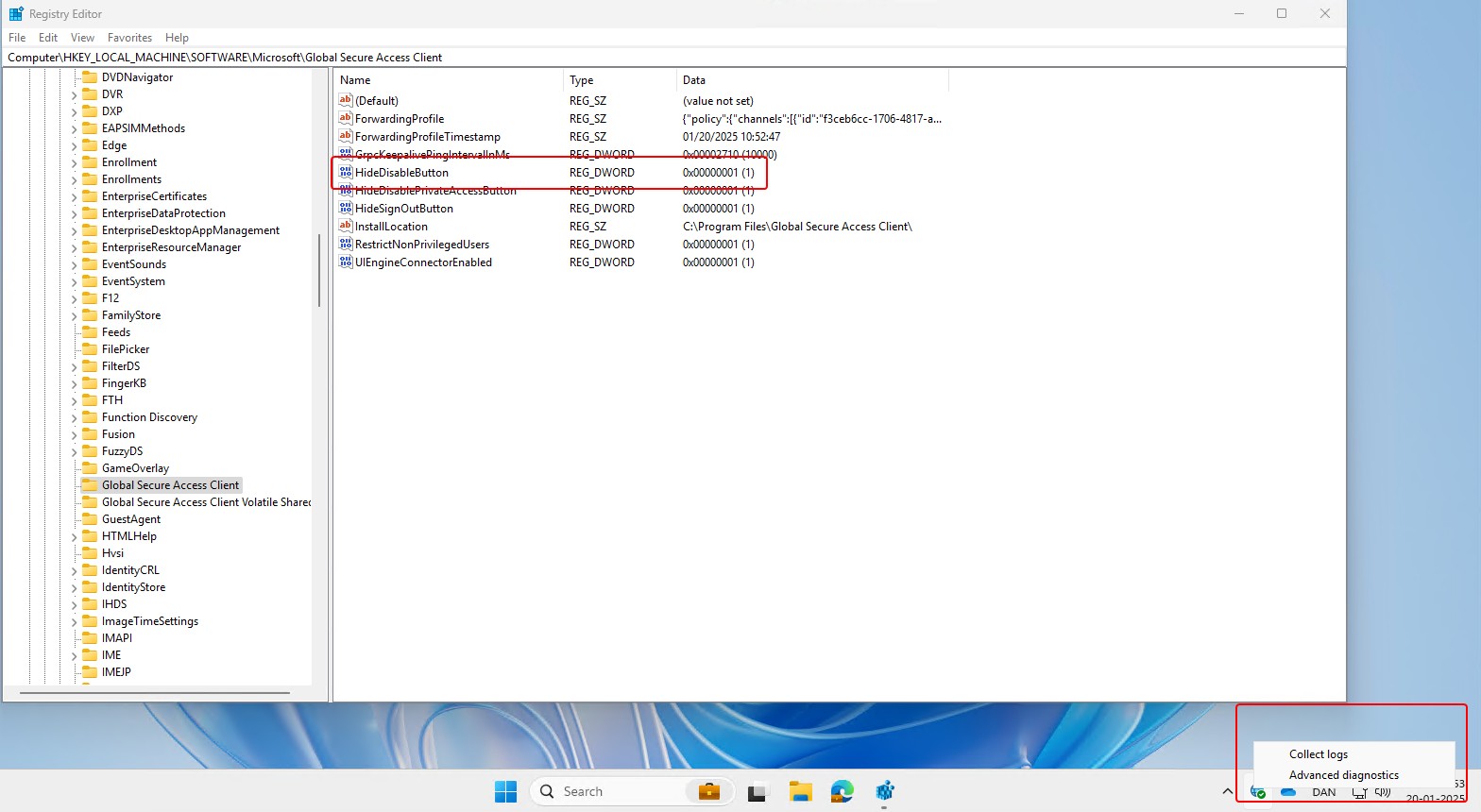The width and height of the screenshot is (1481, 812).
Task: Open the Edit menu
Action: point(48,38)
